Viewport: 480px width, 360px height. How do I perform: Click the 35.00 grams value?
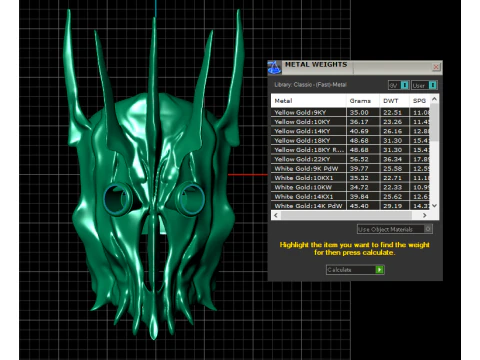[x=359, y=113]
